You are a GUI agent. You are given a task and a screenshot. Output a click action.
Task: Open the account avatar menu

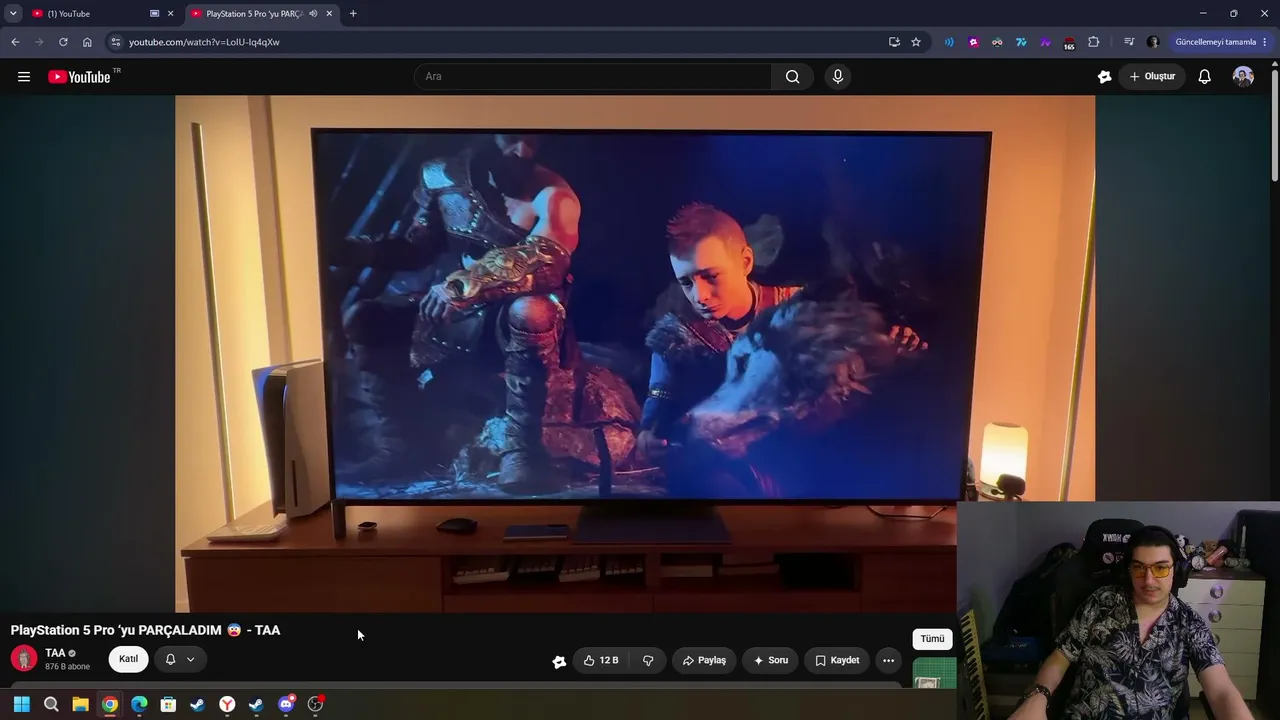1243,77
